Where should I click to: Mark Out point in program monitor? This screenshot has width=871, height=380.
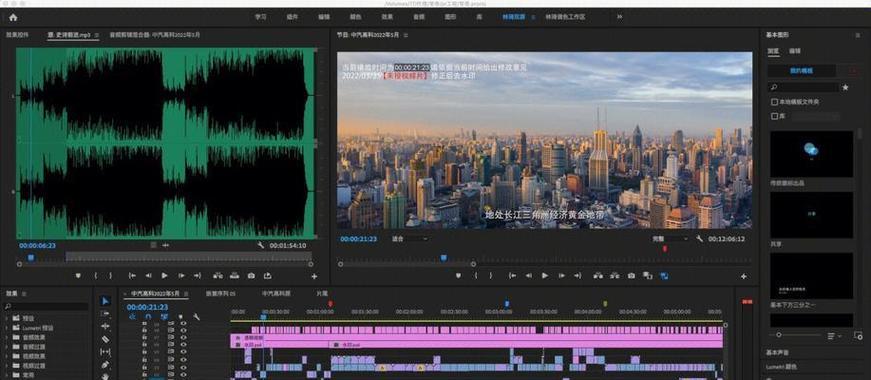[490, 276]
